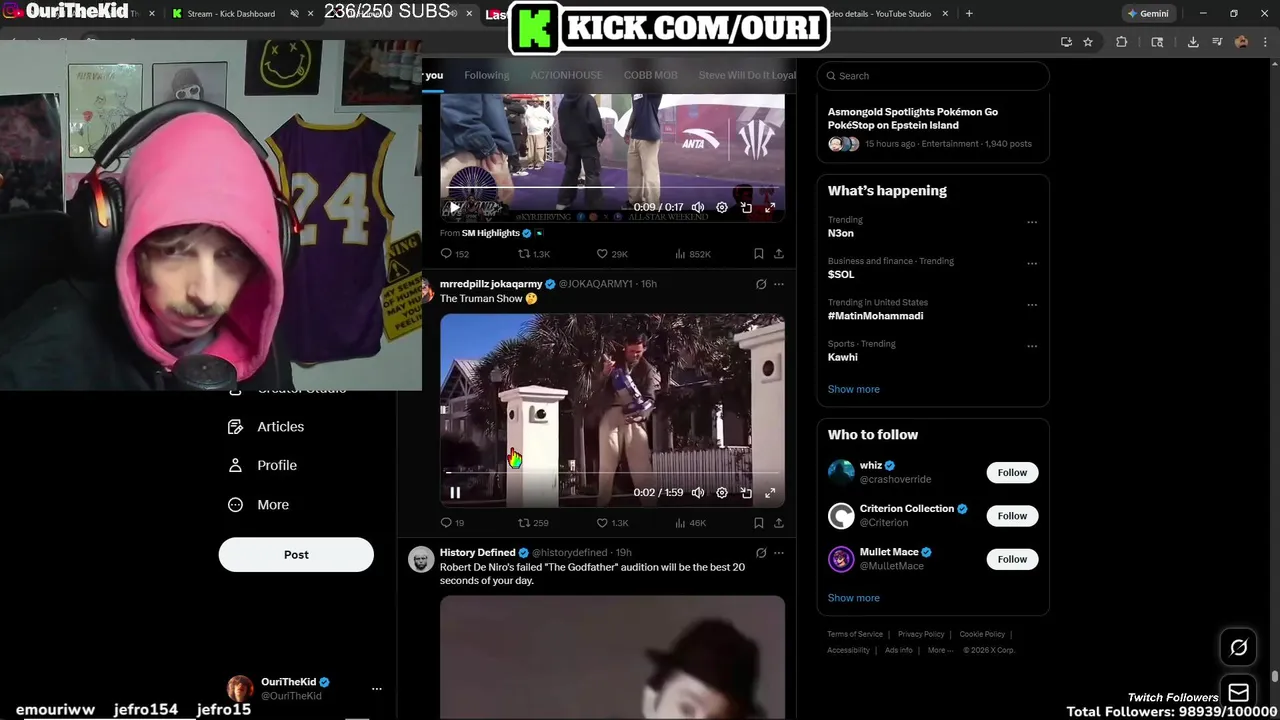This screenshot has width=1280, height=720.
Task: View analytics showing 852K views
Action: tap(693, 254)
